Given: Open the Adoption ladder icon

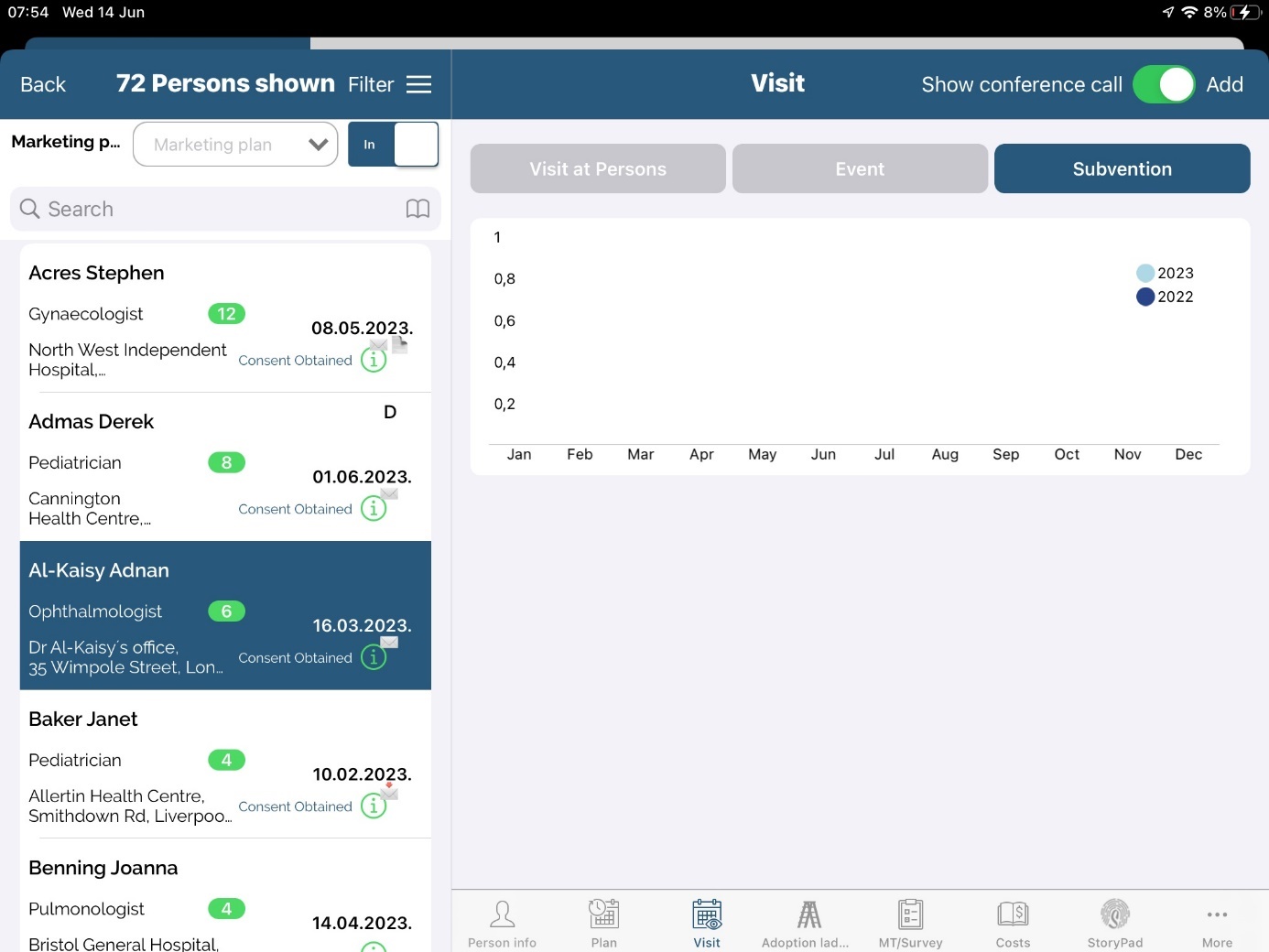Looking at the screenshot, I should pyautogui.click(x=808, y=914).
